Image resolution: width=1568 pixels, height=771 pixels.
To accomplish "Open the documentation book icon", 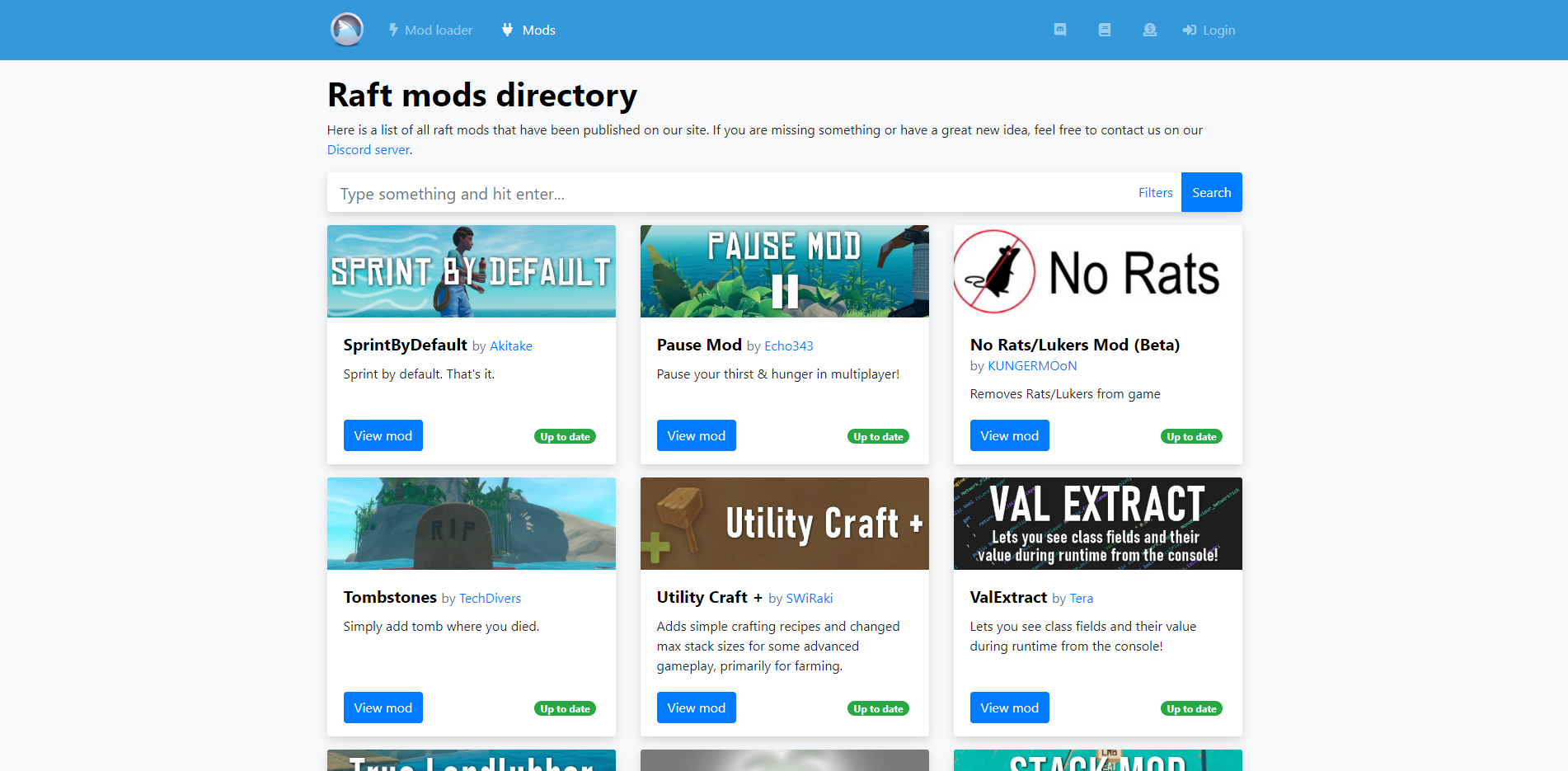I will click(x=1105, y=30).
